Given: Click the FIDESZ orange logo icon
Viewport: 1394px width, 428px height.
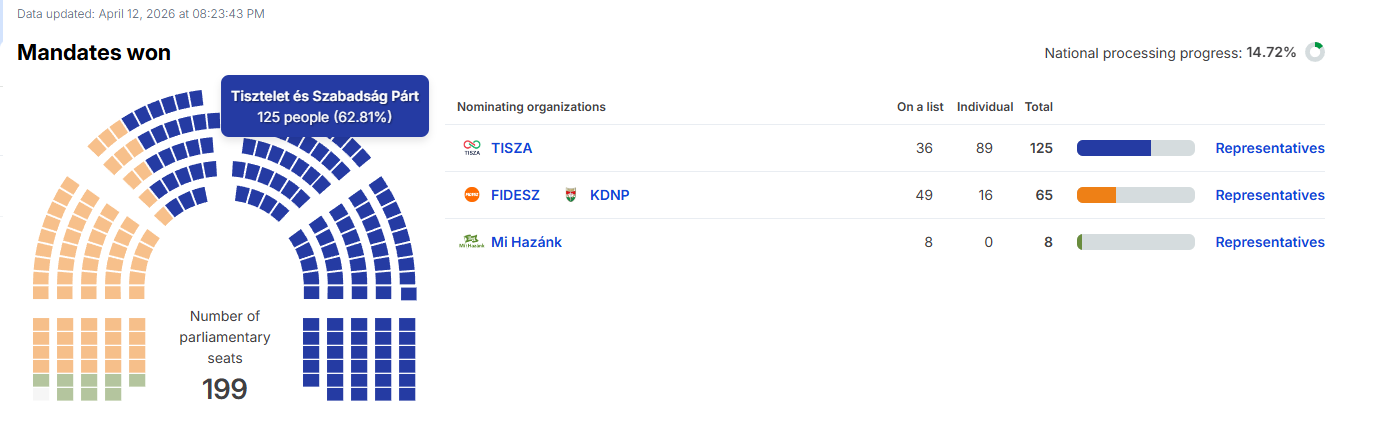Looking at the screenshot, I should (x=472, y=195).
